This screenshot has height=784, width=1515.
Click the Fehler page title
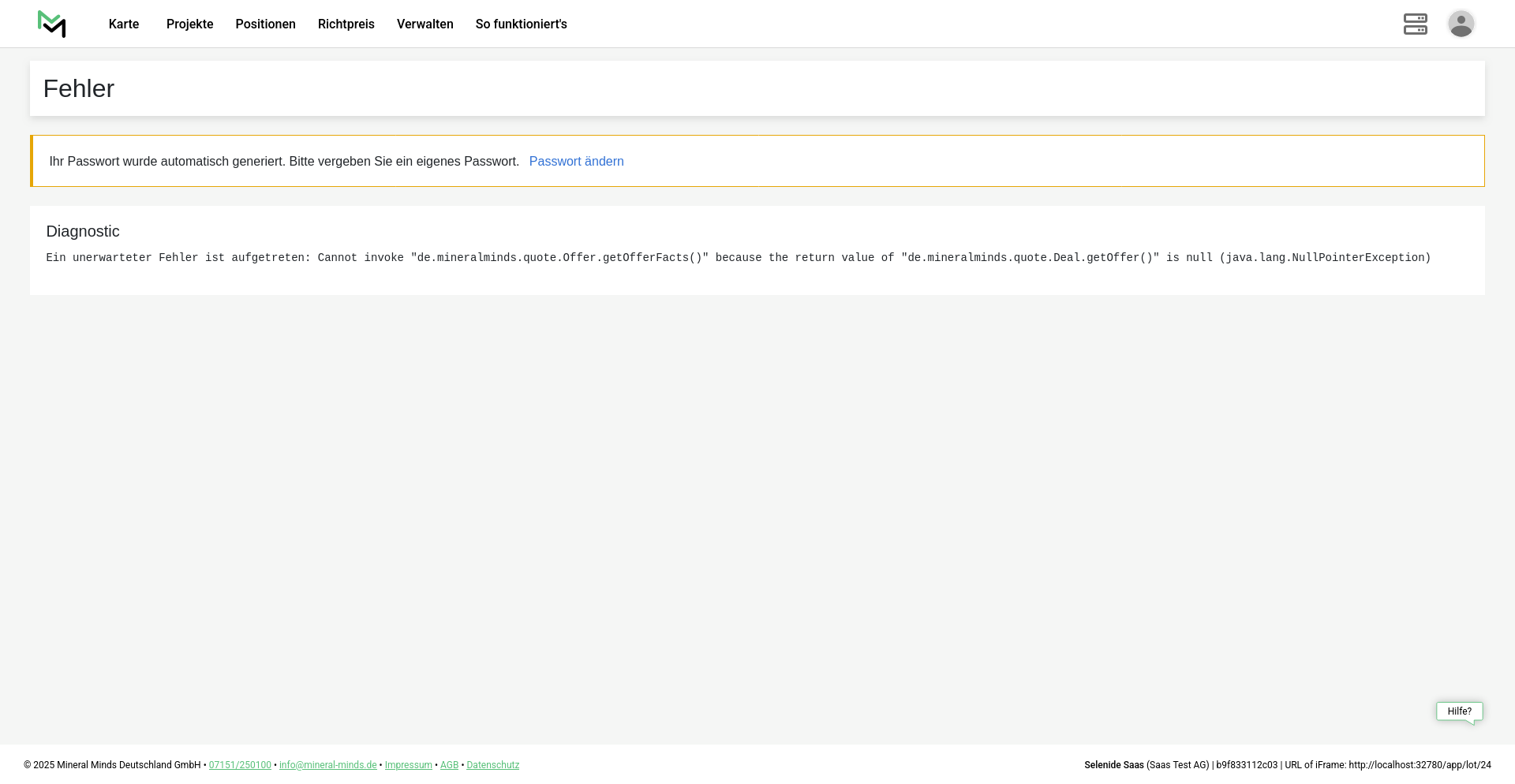coord(79,88)
